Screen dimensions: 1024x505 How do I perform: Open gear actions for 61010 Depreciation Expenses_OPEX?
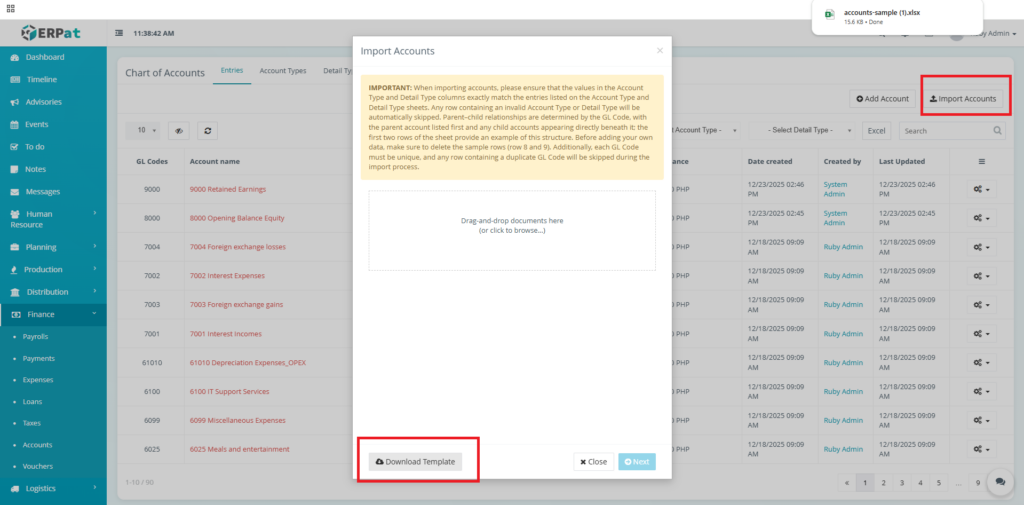coord(982,363)
